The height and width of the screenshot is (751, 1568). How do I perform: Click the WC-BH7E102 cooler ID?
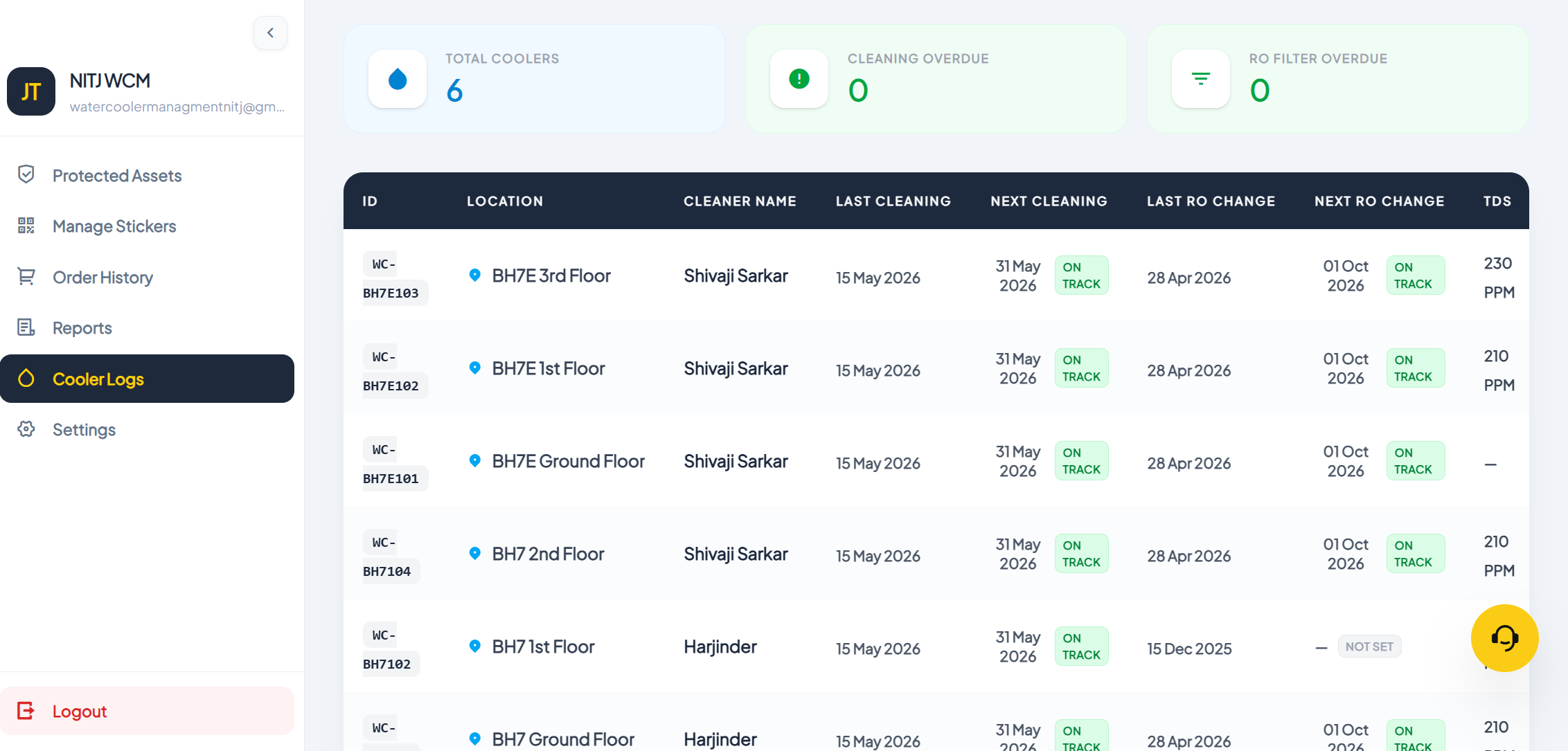(x=395, y=371)
